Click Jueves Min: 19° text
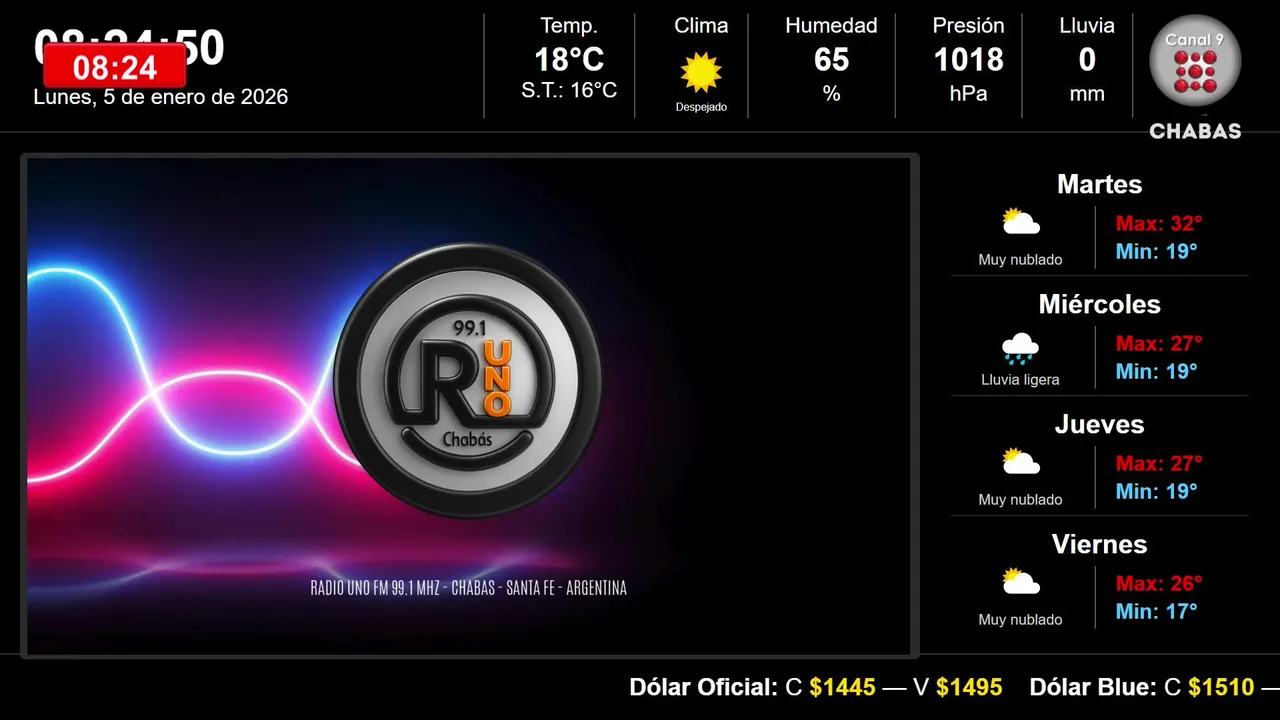Viewport: 1280px width, 720px height. (1156, 491)
